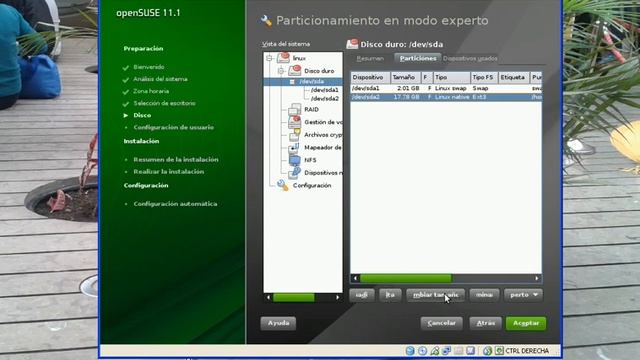Click the Swap filesystem cell
The width and height of the screenshot is (640, 360).
480,88
